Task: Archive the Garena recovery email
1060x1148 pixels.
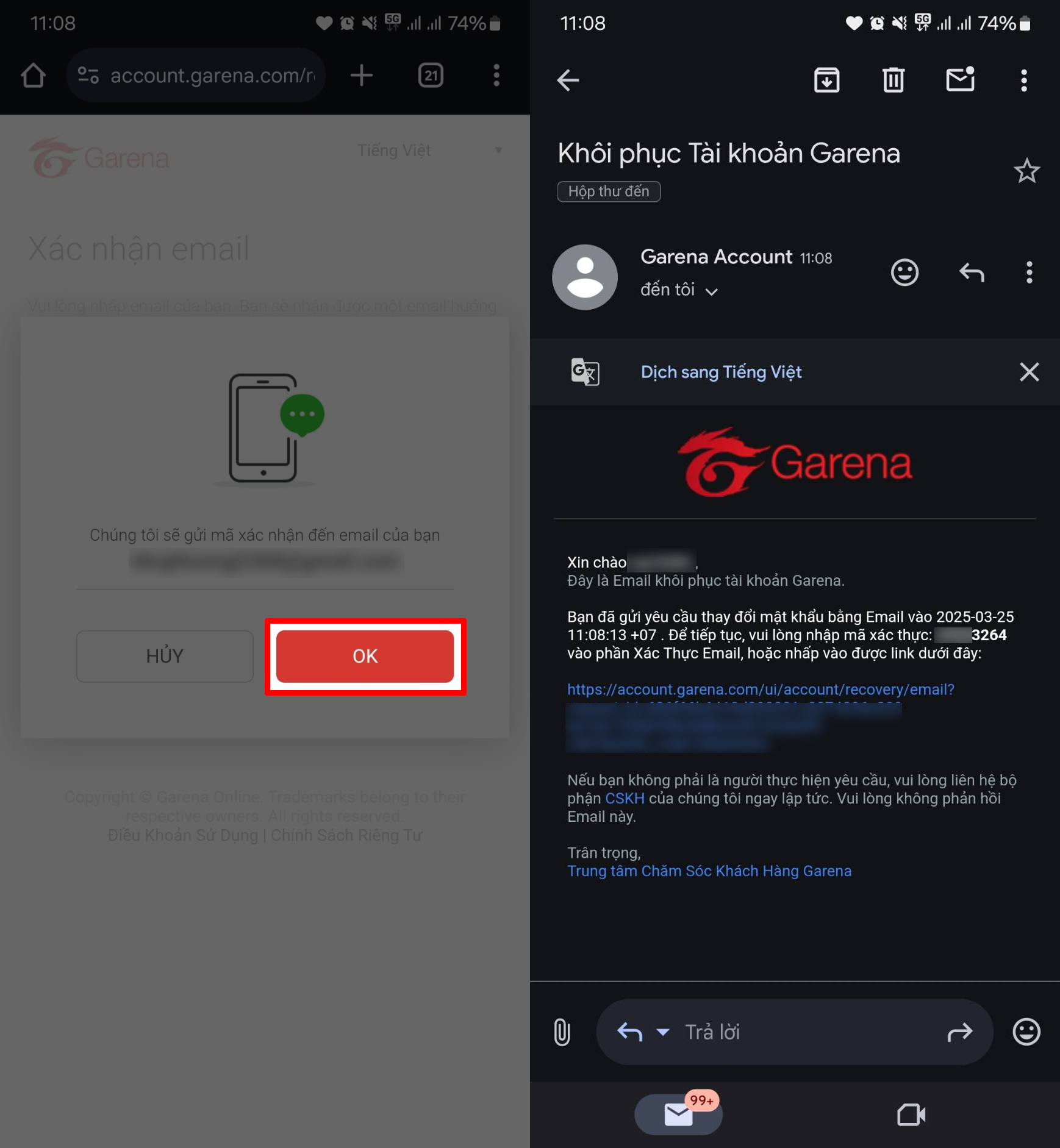Action: click(x=826, y=80)
